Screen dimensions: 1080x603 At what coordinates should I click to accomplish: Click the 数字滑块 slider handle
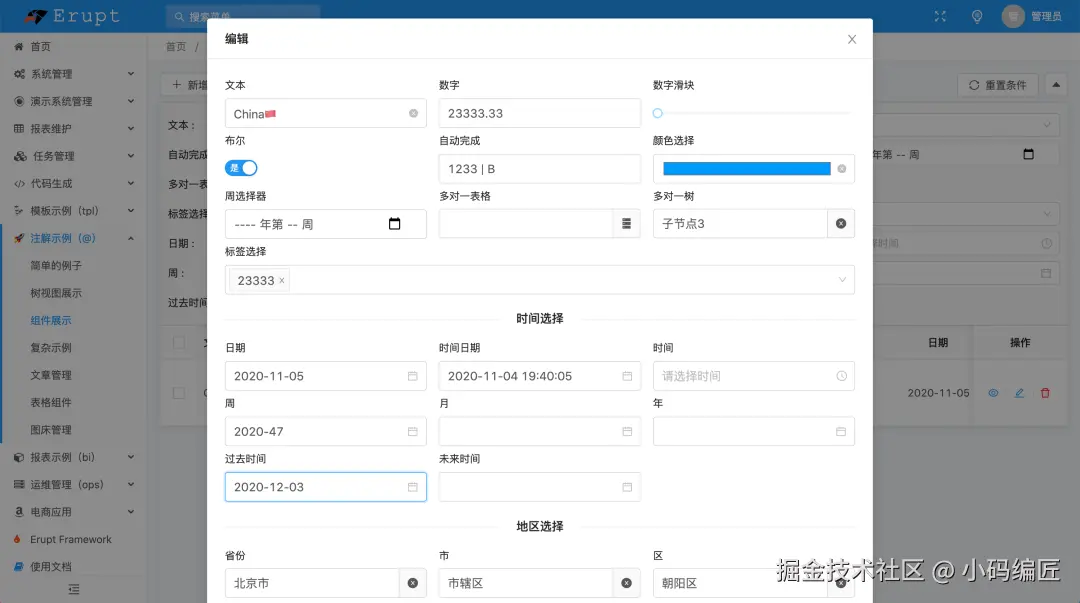(658, 113)
